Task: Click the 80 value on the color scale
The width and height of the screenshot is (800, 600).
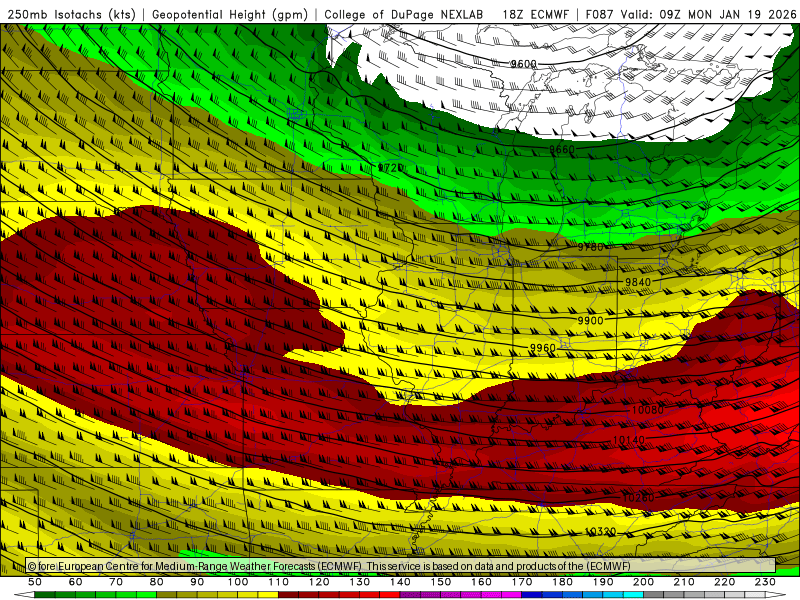Action: pos(157,582)
